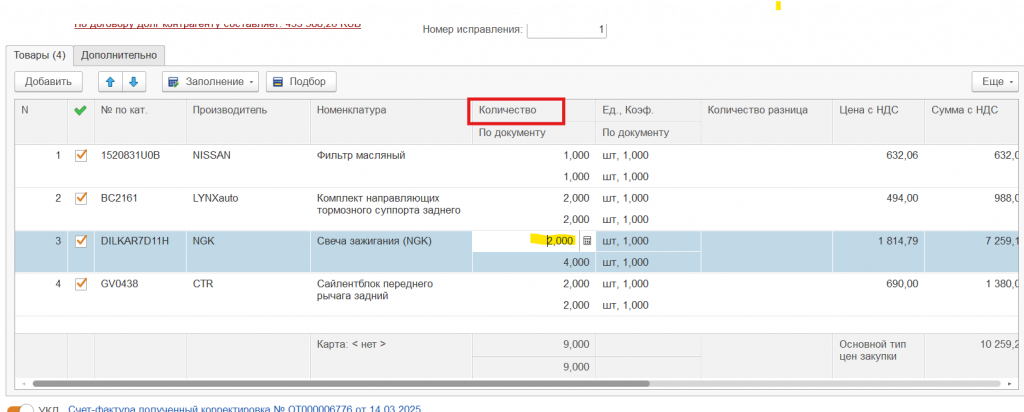Click the move row up arrow

(110, 81)
